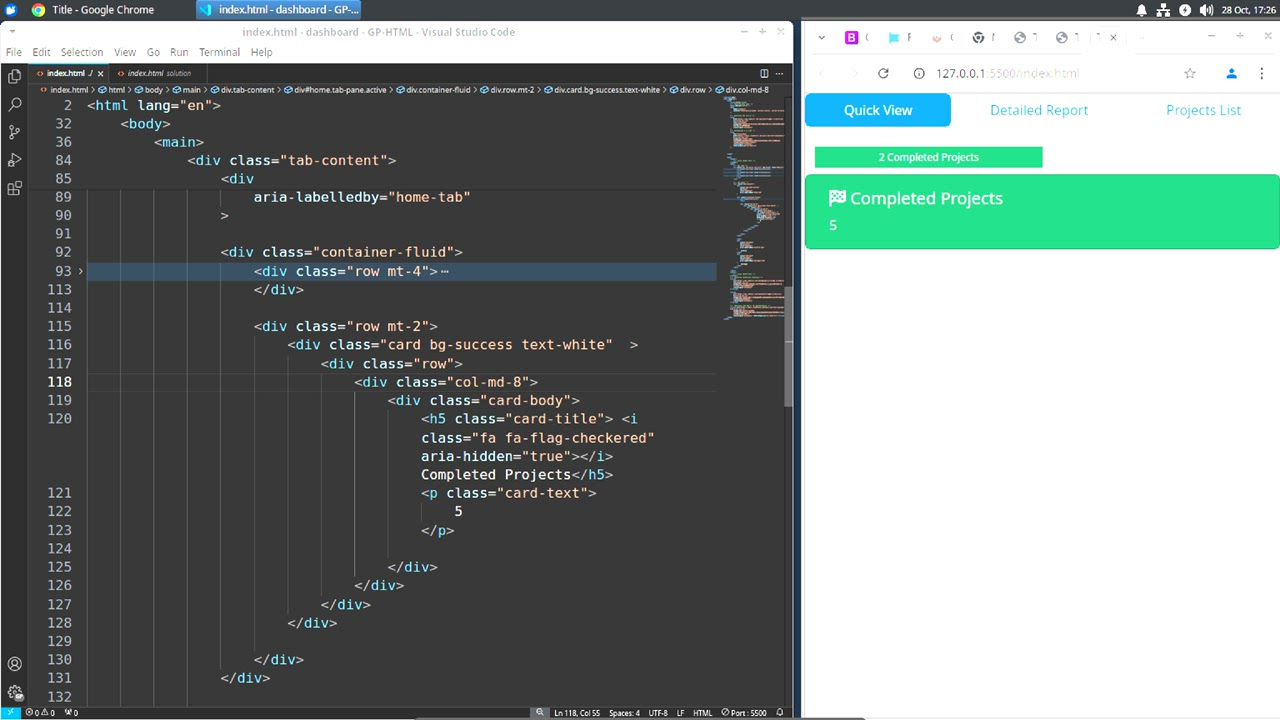Open the Detailed Report tab
The image size is (1280, 720).
pos(1039,110)
